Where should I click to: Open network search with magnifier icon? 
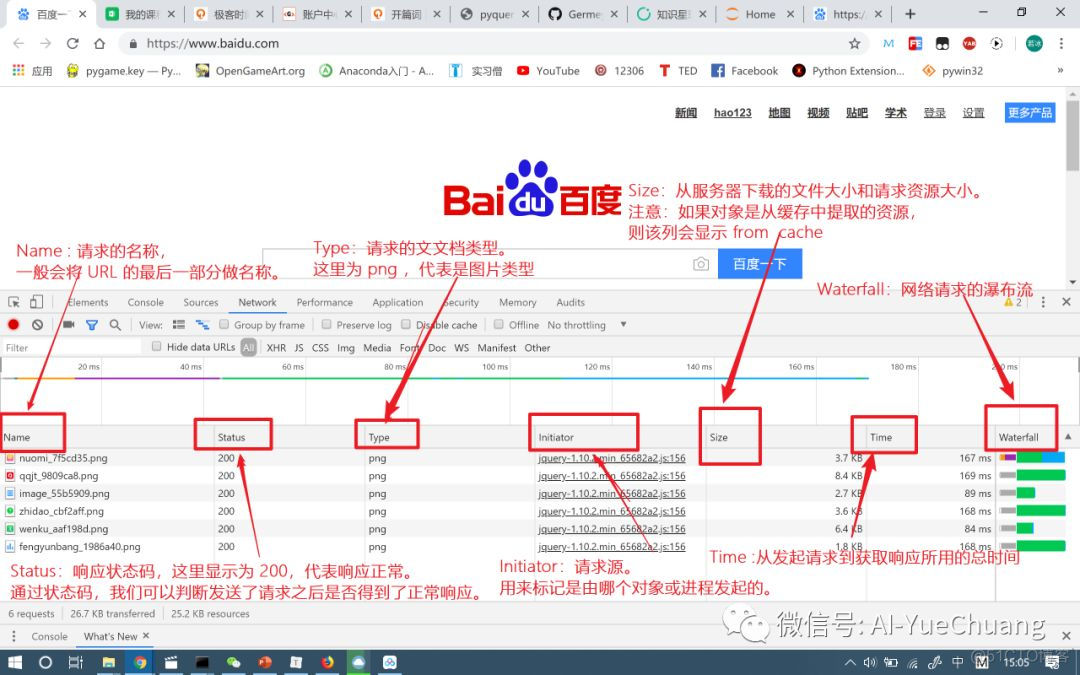[115, 324]
